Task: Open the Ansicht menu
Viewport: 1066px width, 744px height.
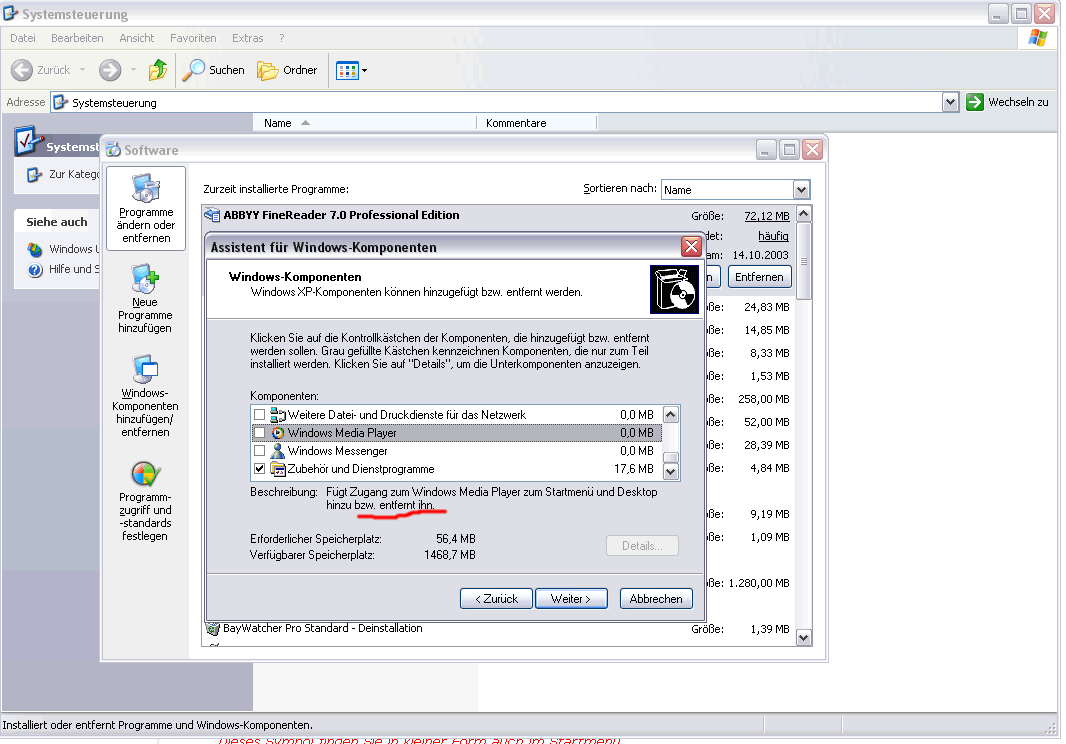Action: pos(137,38)
